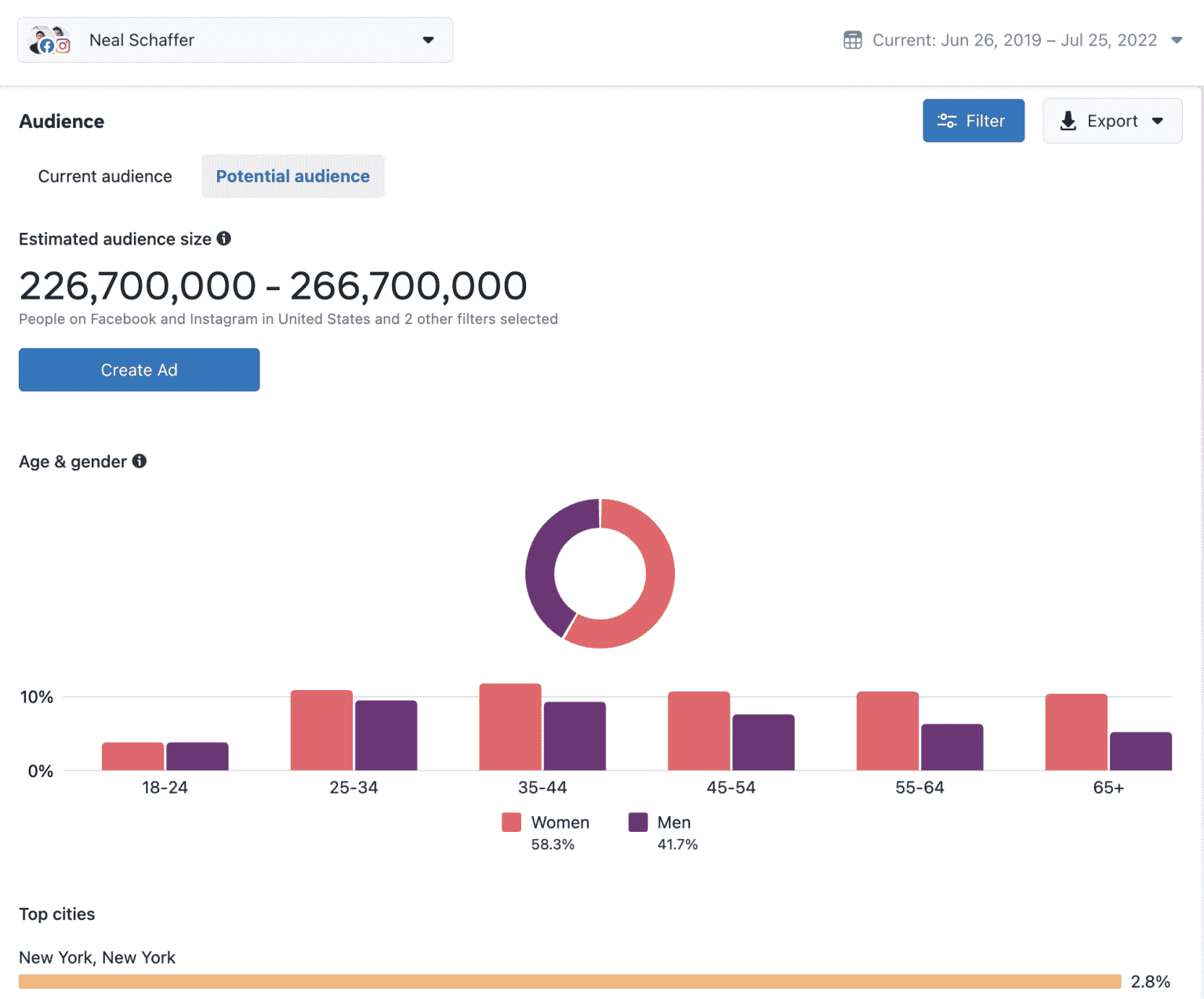Open the Age & gender info tooltip

[x=140, y=462]
